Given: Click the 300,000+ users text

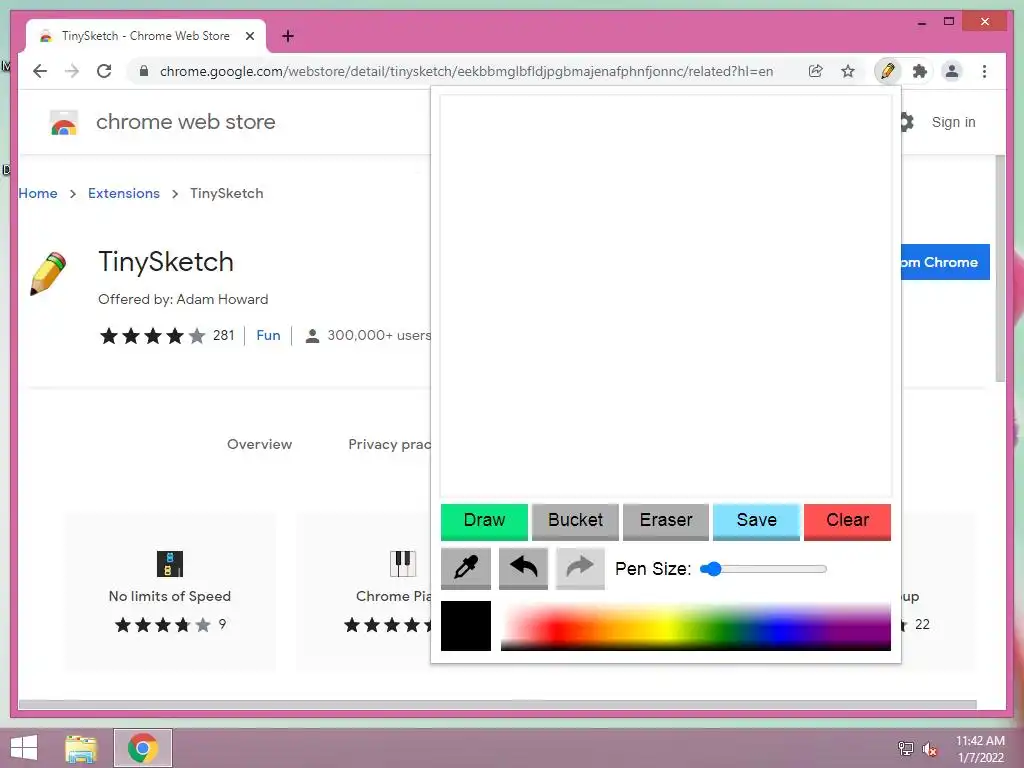Looking at the screenshot, I should tap(379, 335).
